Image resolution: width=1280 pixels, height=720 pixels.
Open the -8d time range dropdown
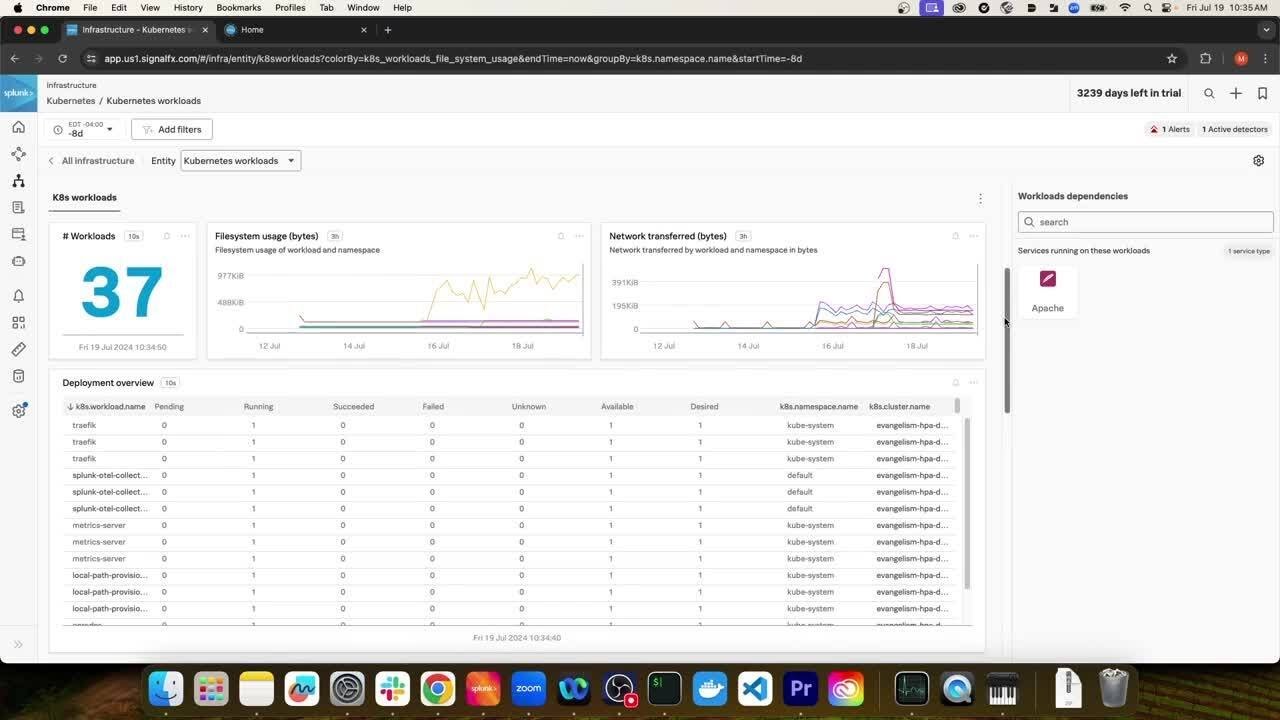[x=84, y=129]
